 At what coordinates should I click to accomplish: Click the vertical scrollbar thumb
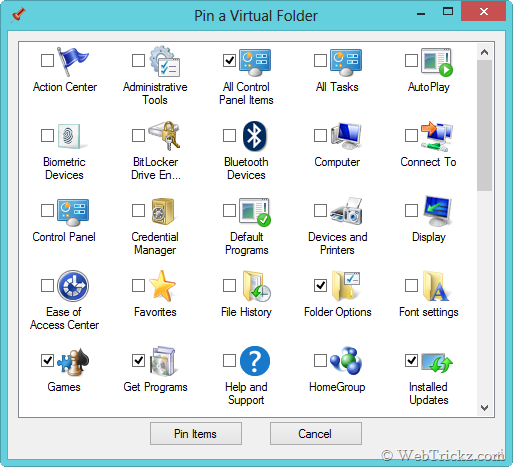485,125
